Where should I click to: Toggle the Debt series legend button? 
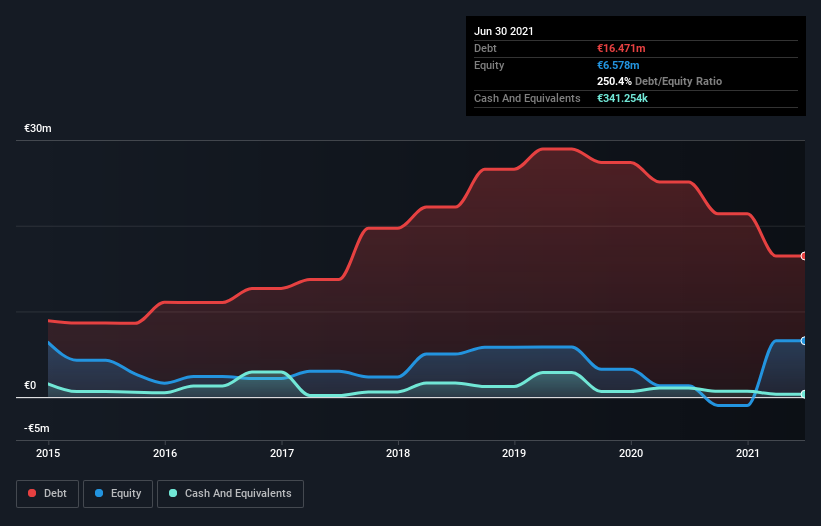click(x=48, y=494)
